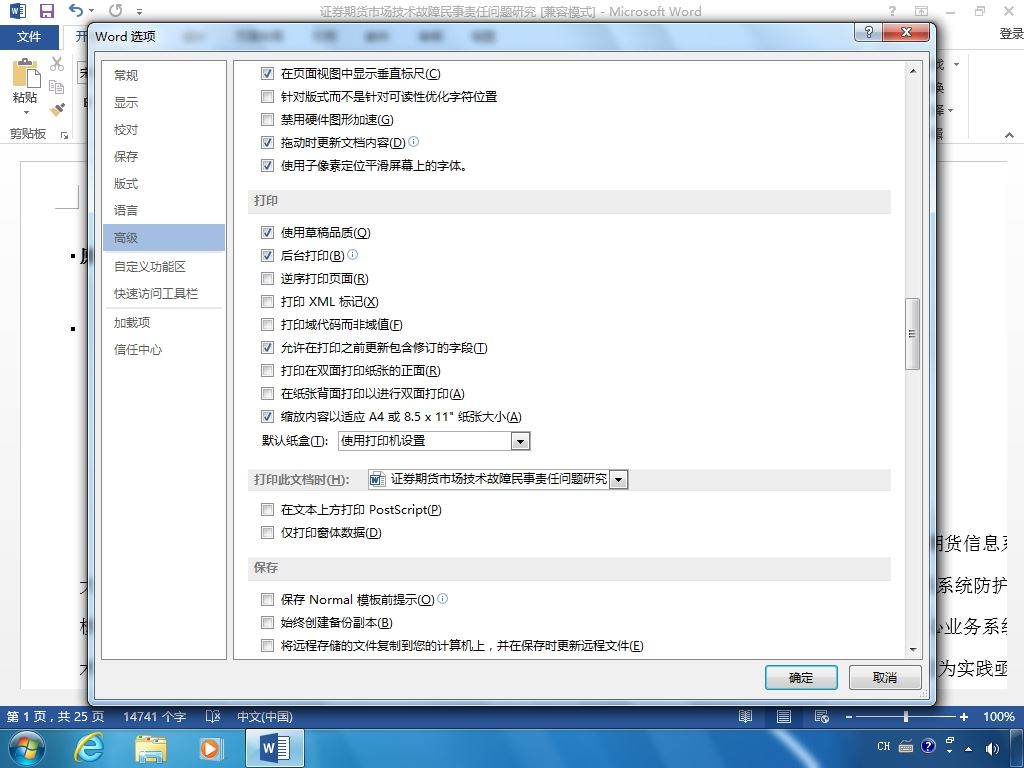The image size is (1024, 768).
Task: Click the zoom slider handle in status bar
Action: 906,716
